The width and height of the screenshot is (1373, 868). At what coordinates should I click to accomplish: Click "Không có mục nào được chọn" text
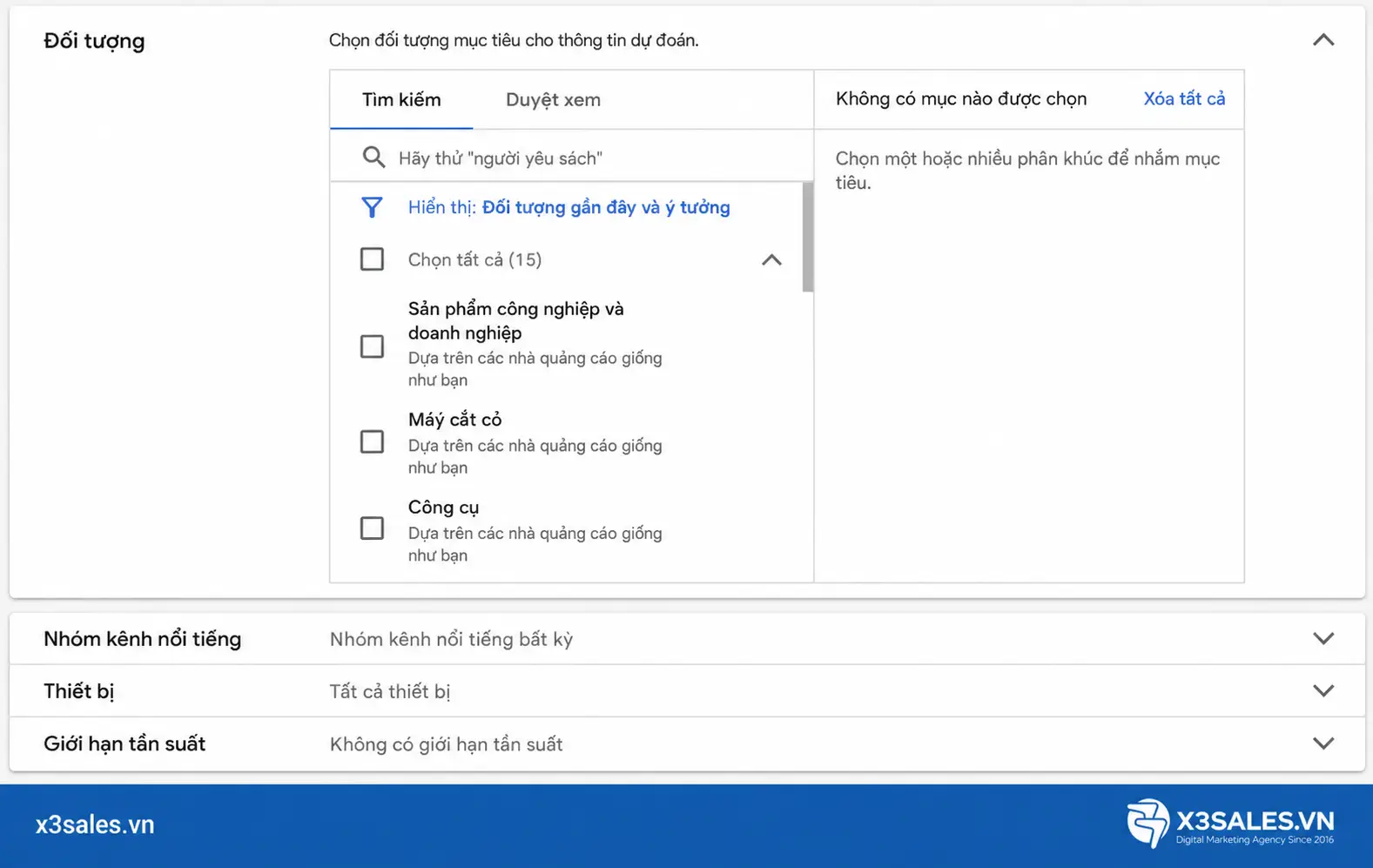click(x=961, y=99)
